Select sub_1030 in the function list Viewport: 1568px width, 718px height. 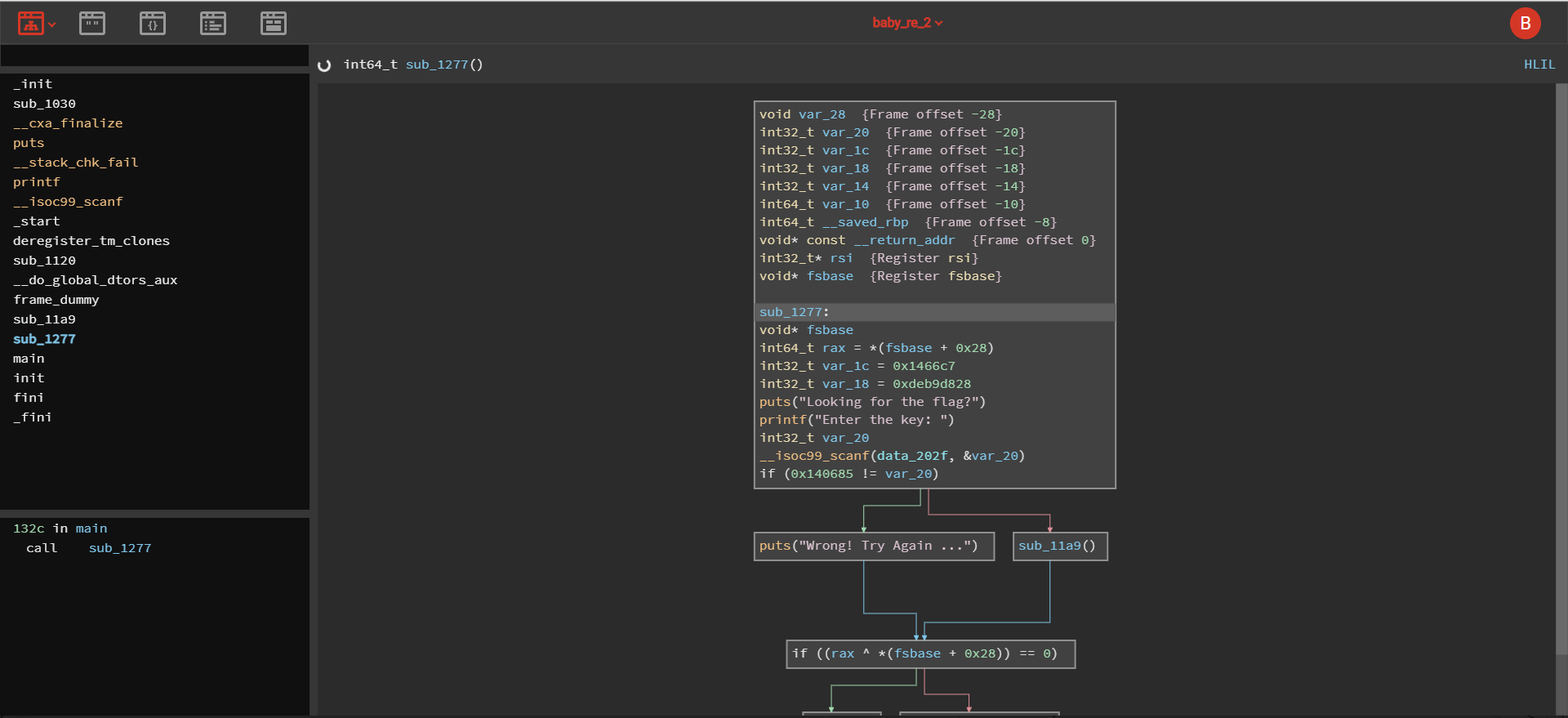pyautogui.click(x=44, y=104)
